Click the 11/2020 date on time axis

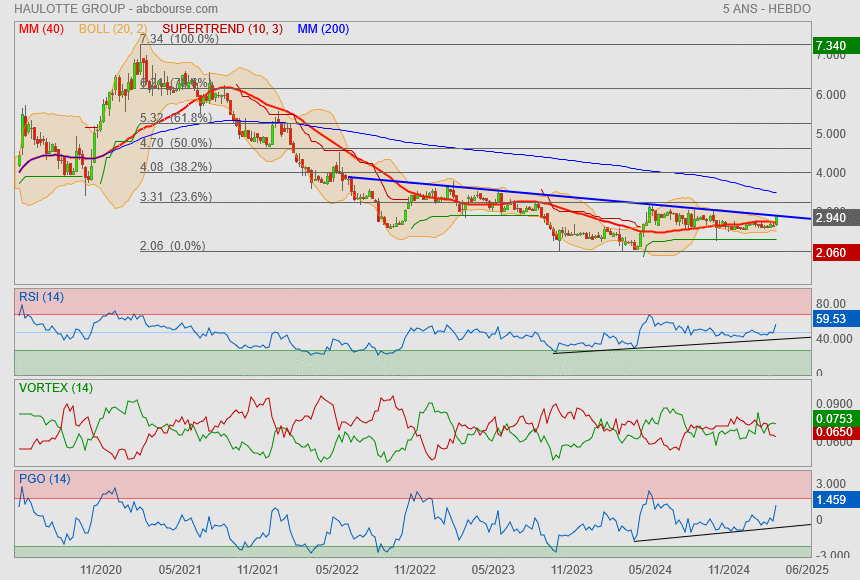101,570
